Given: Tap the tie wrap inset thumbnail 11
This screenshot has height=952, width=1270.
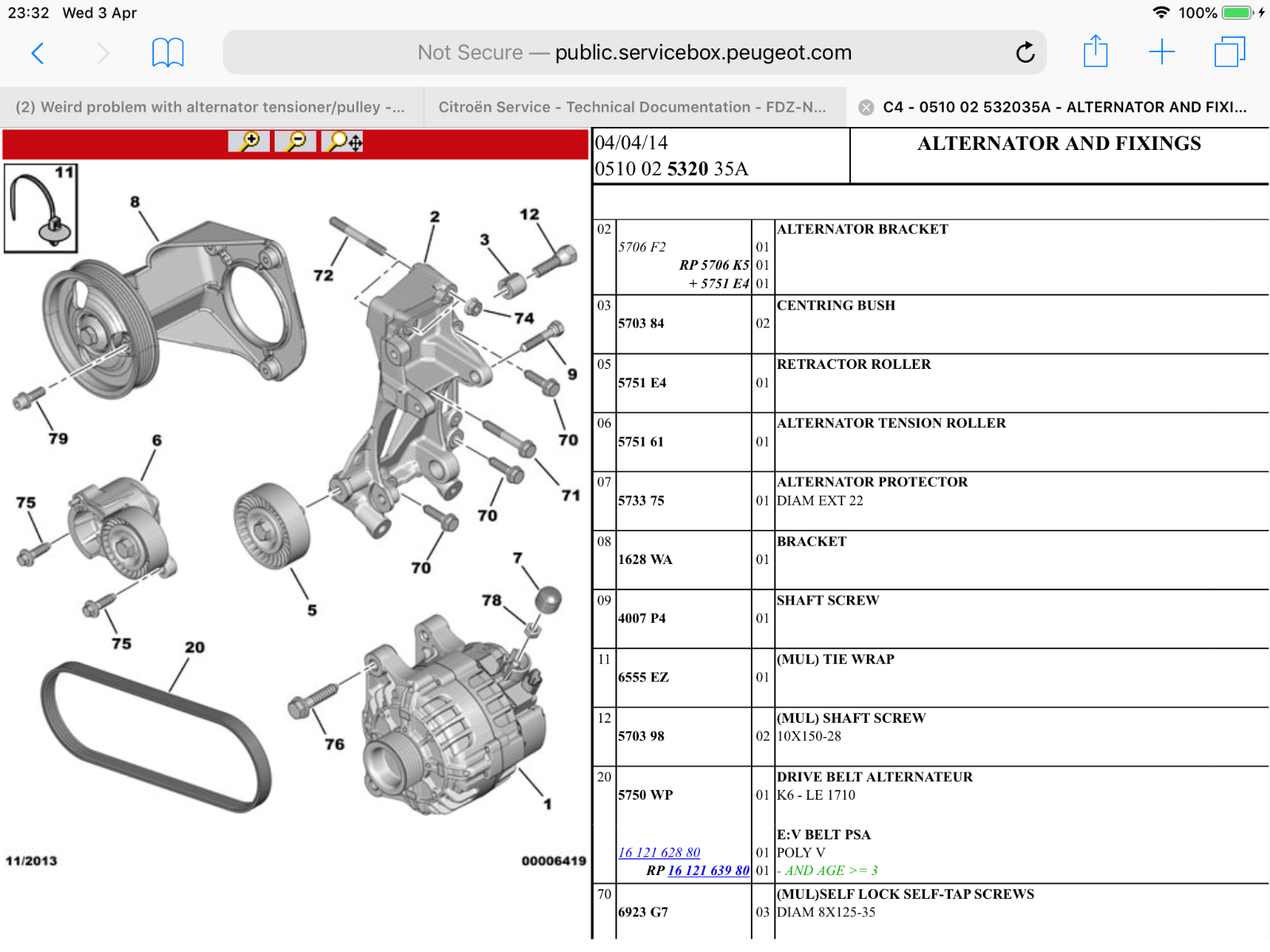Looking at the screenshot, I should (x=41, y=208).
